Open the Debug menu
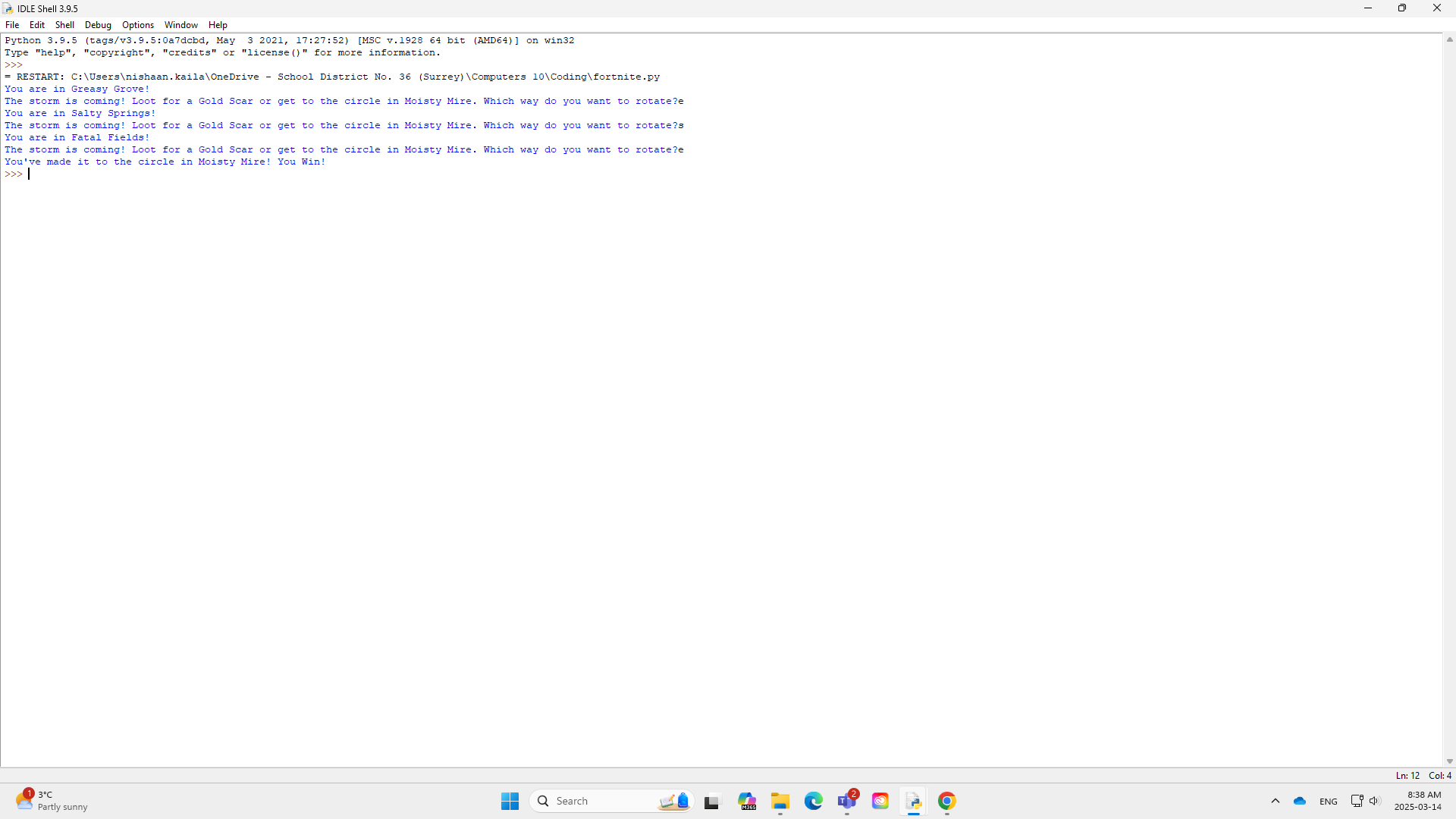 pos(98,25)
